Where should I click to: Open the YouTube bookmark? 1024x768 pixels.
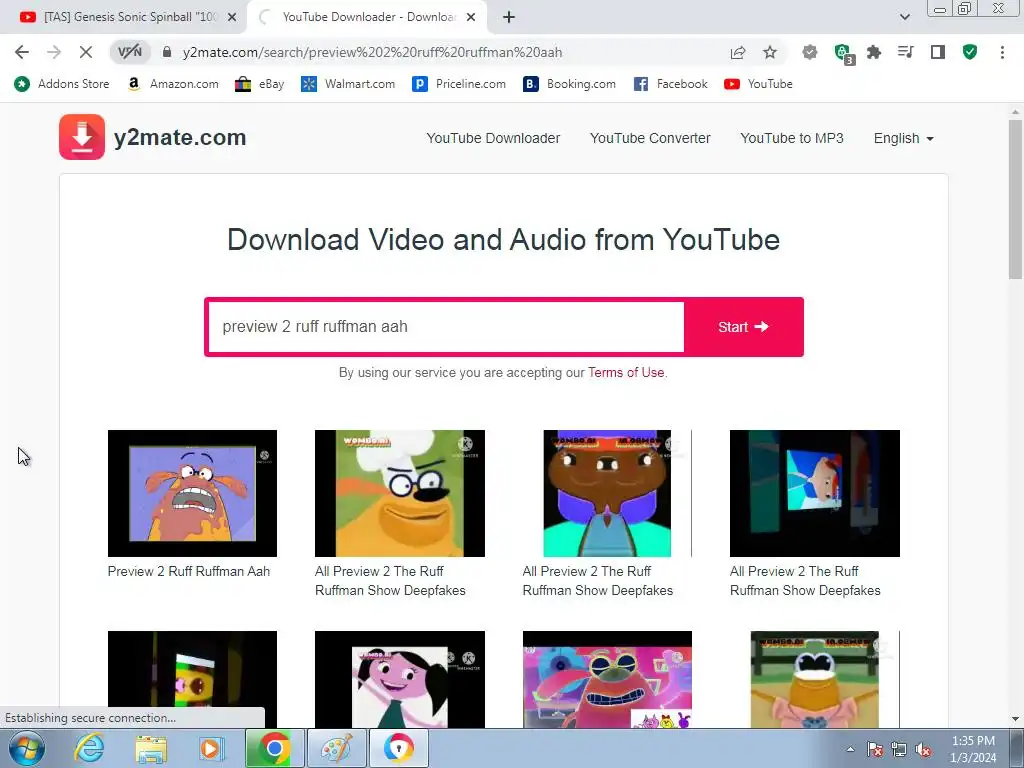coord(758,84)
